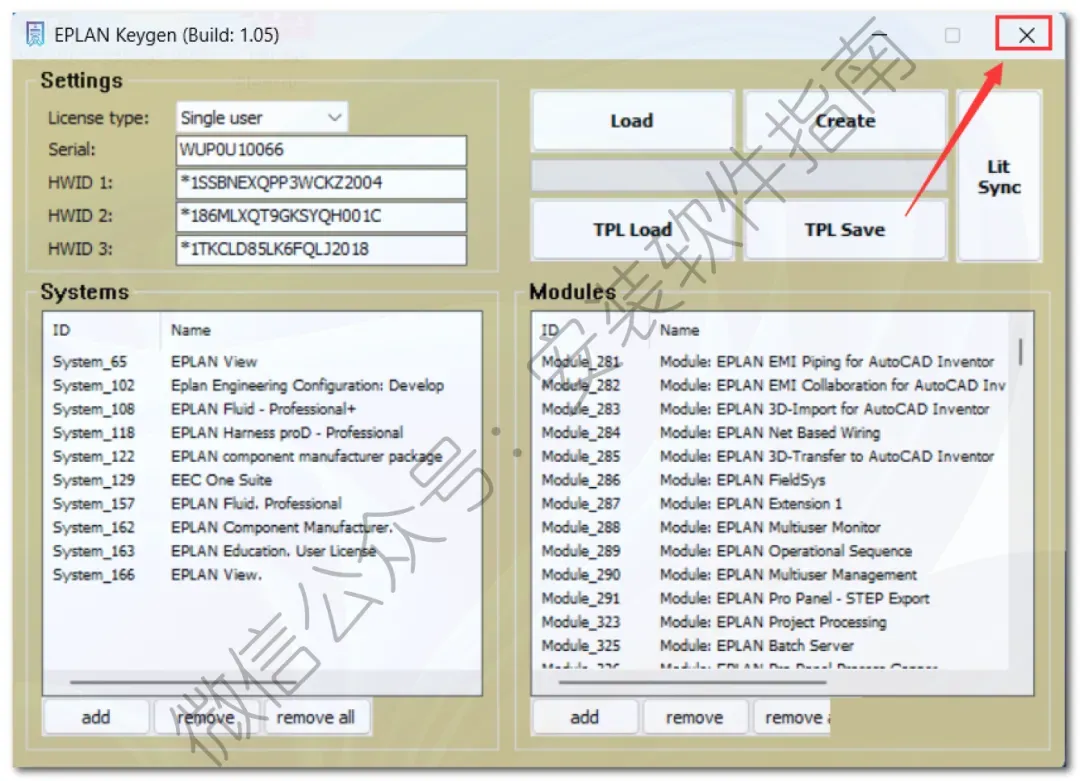Image resolution: width=1080 pixels, height=781 pixels.
Task: Click the TPL Save button
Action: click(x=844, y=229)
